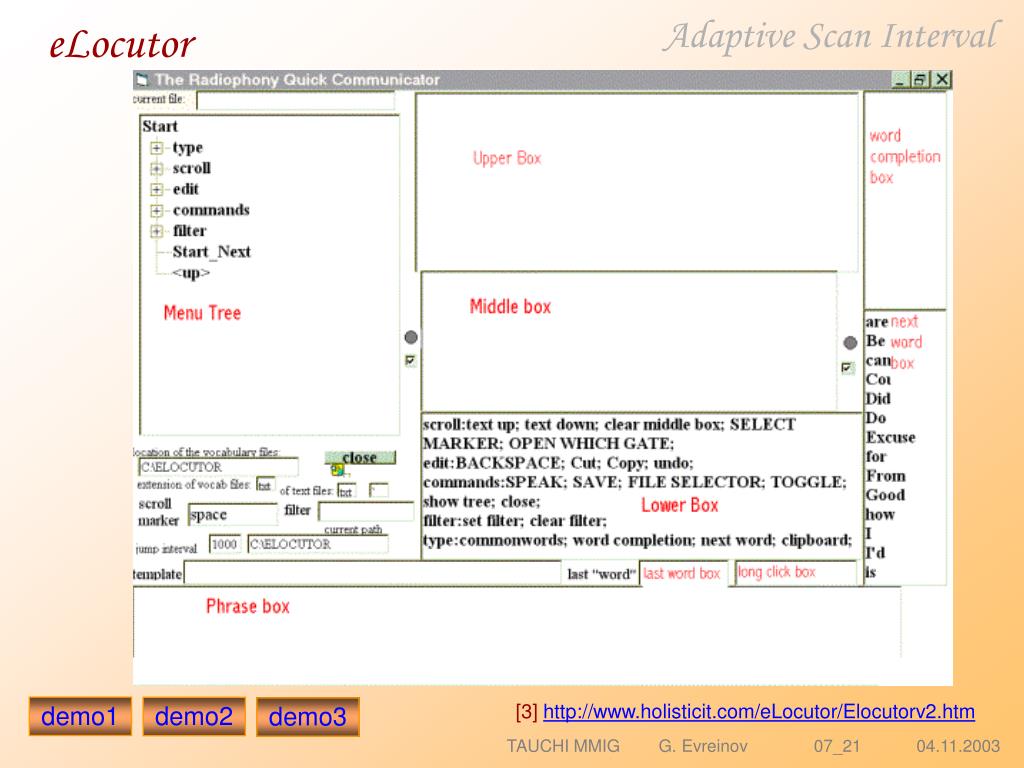
Task: Click the current file input field
Action: pyautogui.click(x=295, y=101)
